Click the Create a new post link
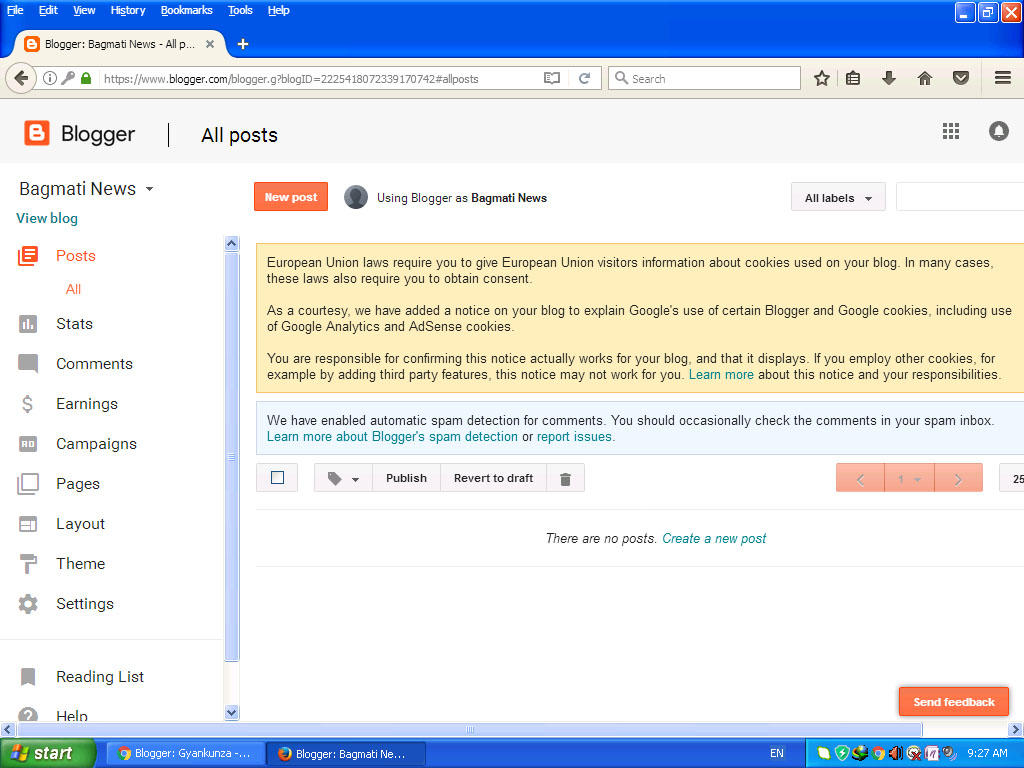Viewport: 1024px width, 768px height. pos(713,537)
